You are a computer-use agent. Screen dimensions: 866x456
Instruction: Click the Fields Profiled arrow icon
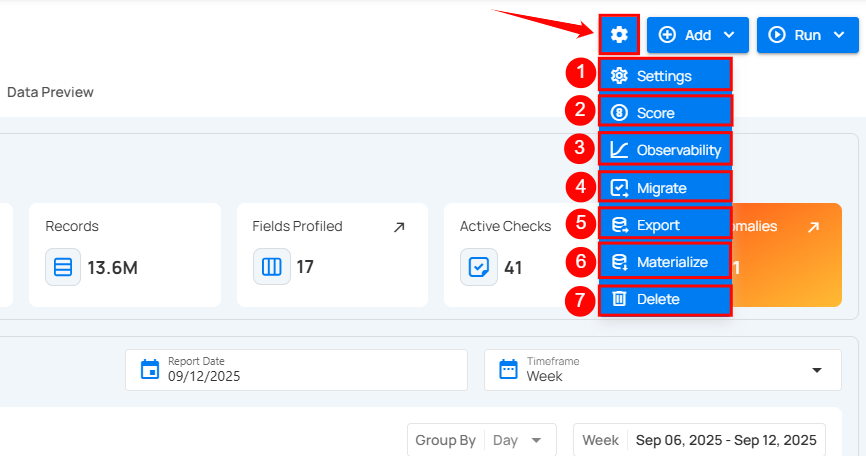399,227
